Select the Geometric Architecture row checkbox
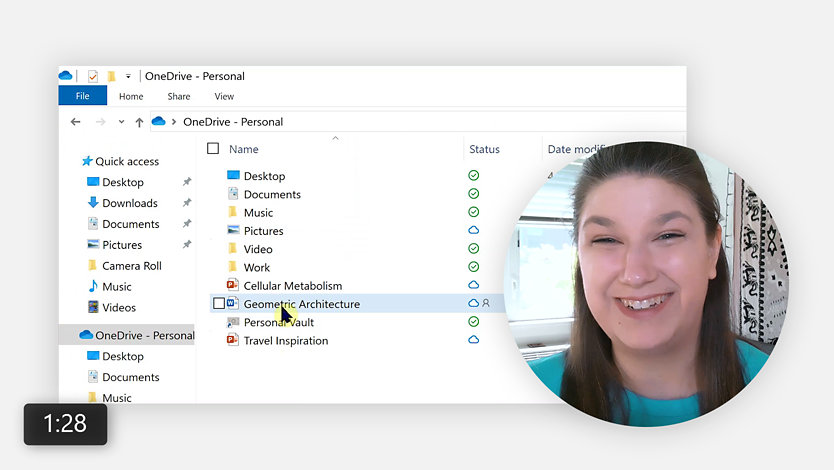Screen dimensions: 834x470 (219, 303)
